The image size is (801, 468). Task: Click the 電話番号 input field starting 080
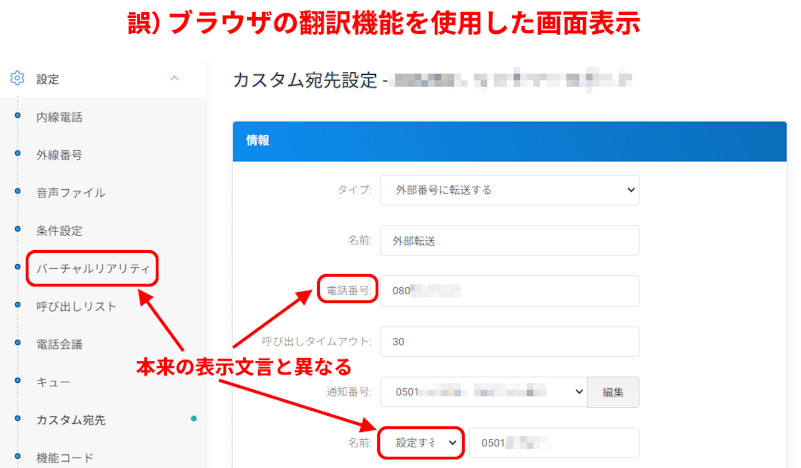coord(510,291)
